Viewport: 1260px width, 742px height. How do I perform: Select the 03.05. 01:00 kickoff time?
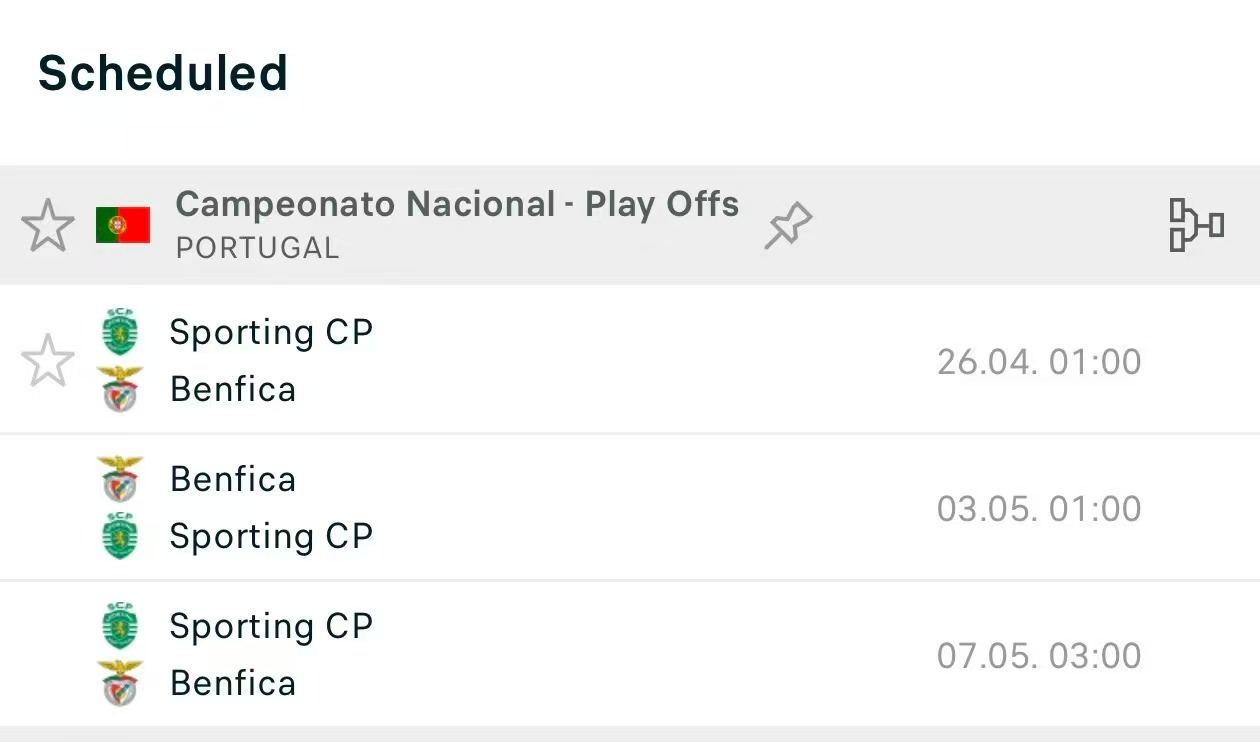(x=1038, y=509)
